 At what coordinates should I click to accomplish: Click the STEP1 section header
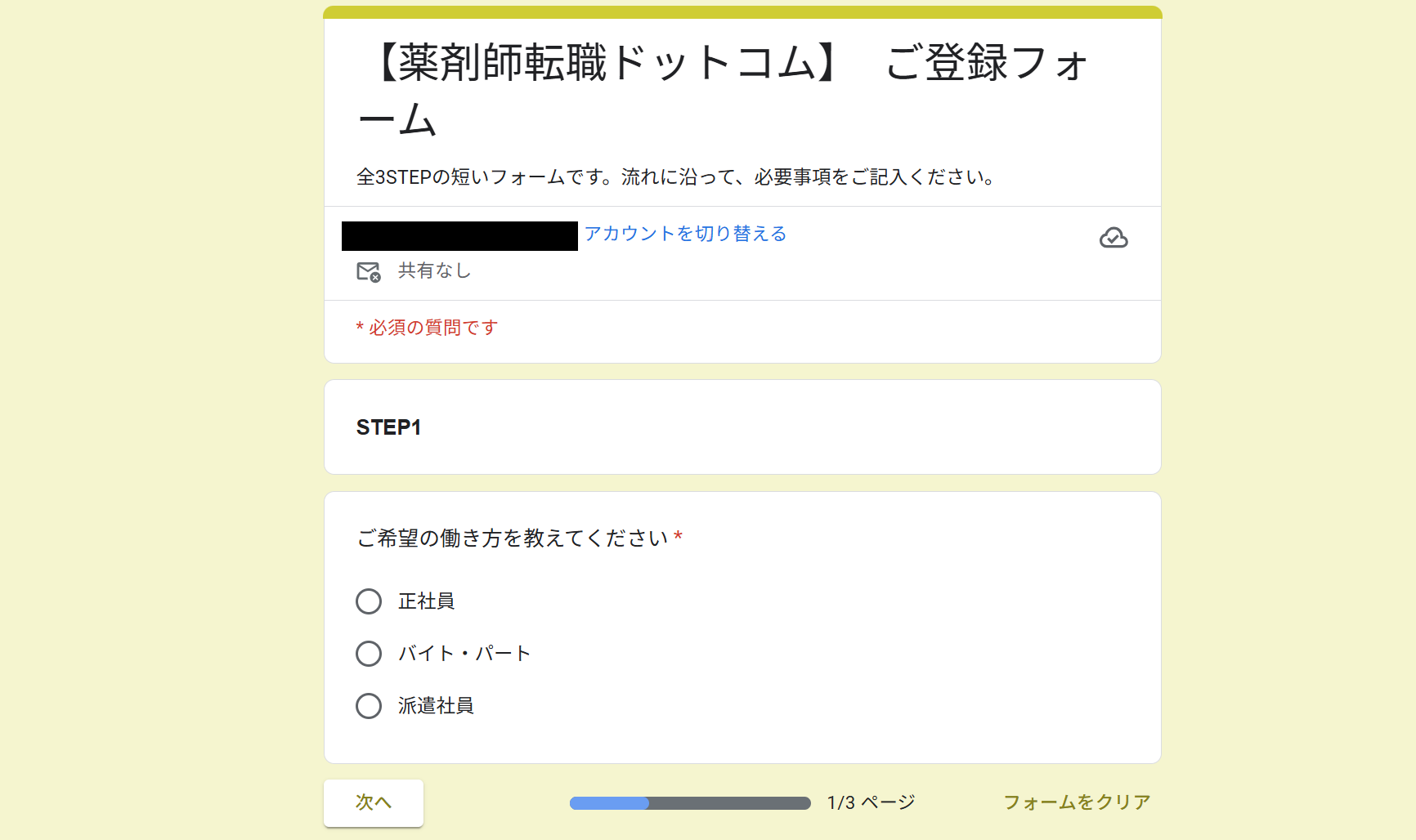tap(388, 427)
